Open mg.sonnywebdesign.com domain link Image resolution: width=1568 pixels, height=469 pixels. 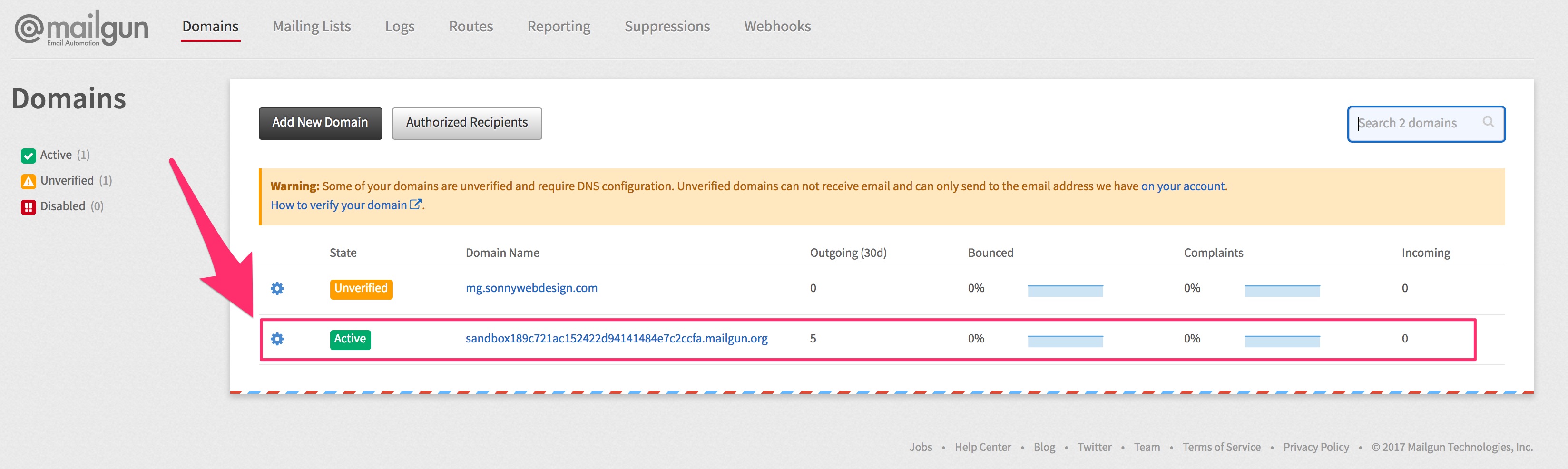point(531,288)
